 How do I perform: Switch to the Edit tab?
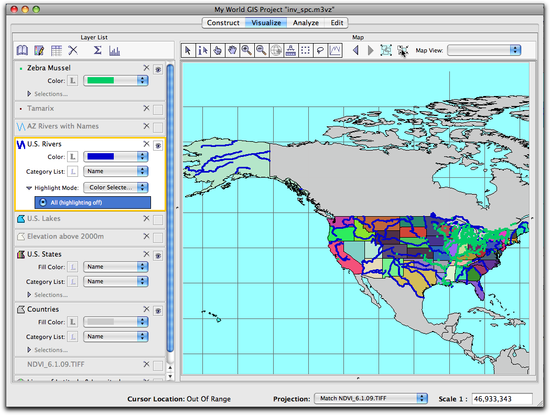point(336,23)
